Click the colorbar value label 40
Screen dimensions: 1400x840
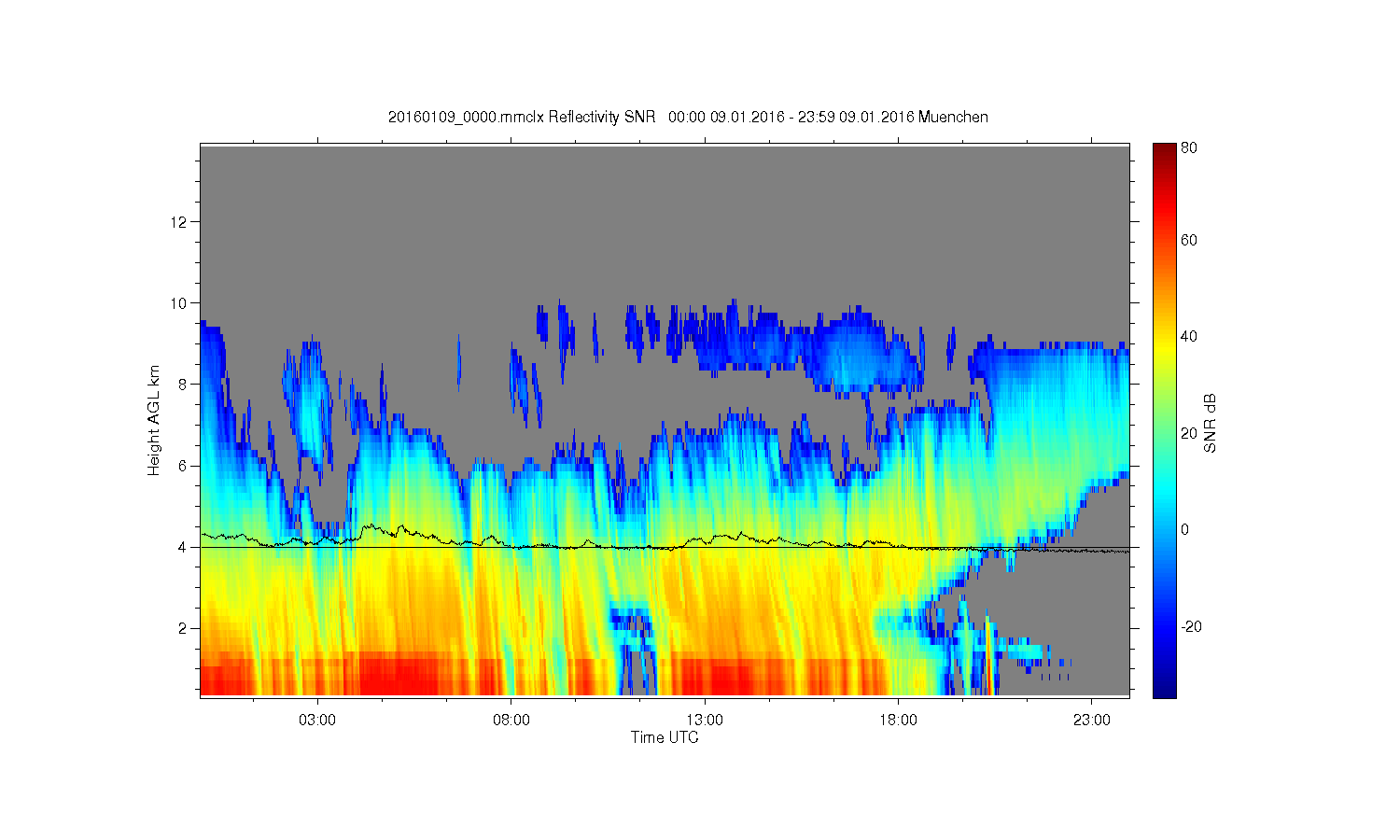coord(1189,336)
